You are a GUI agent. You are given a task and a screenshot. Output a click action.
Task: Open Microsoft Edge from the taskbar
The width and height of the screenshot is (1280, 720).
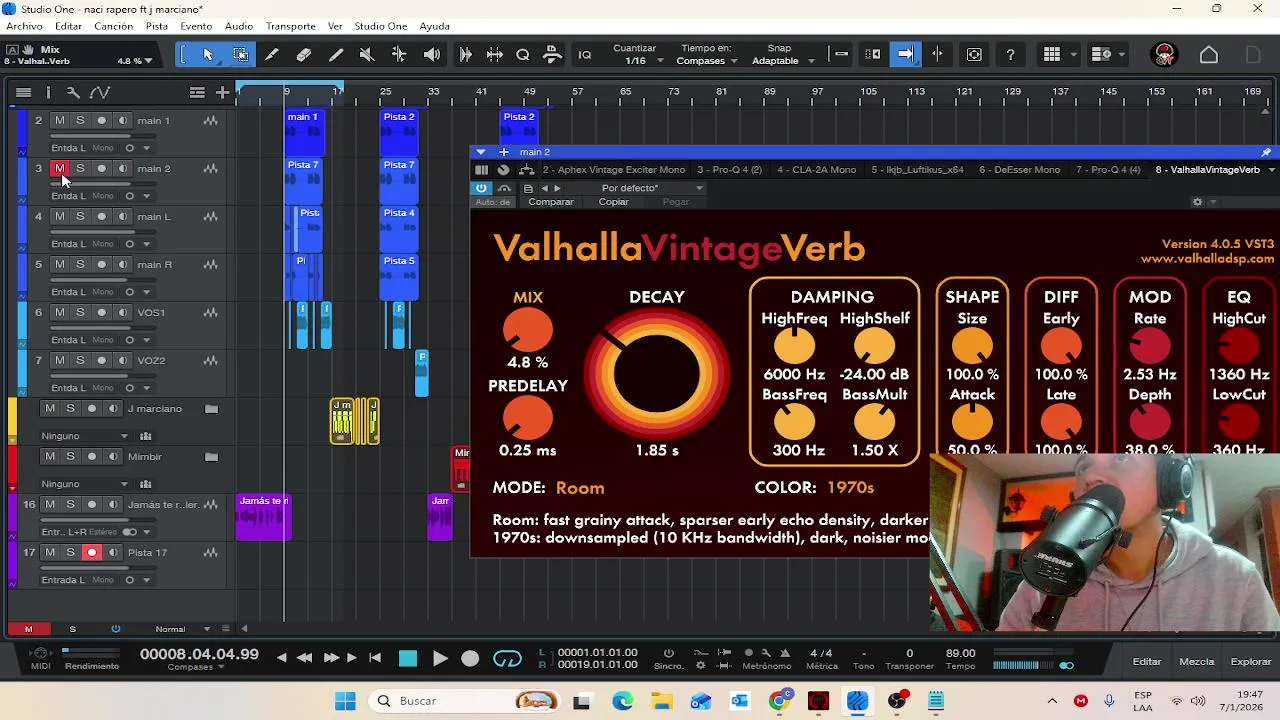tap(622, 701)
